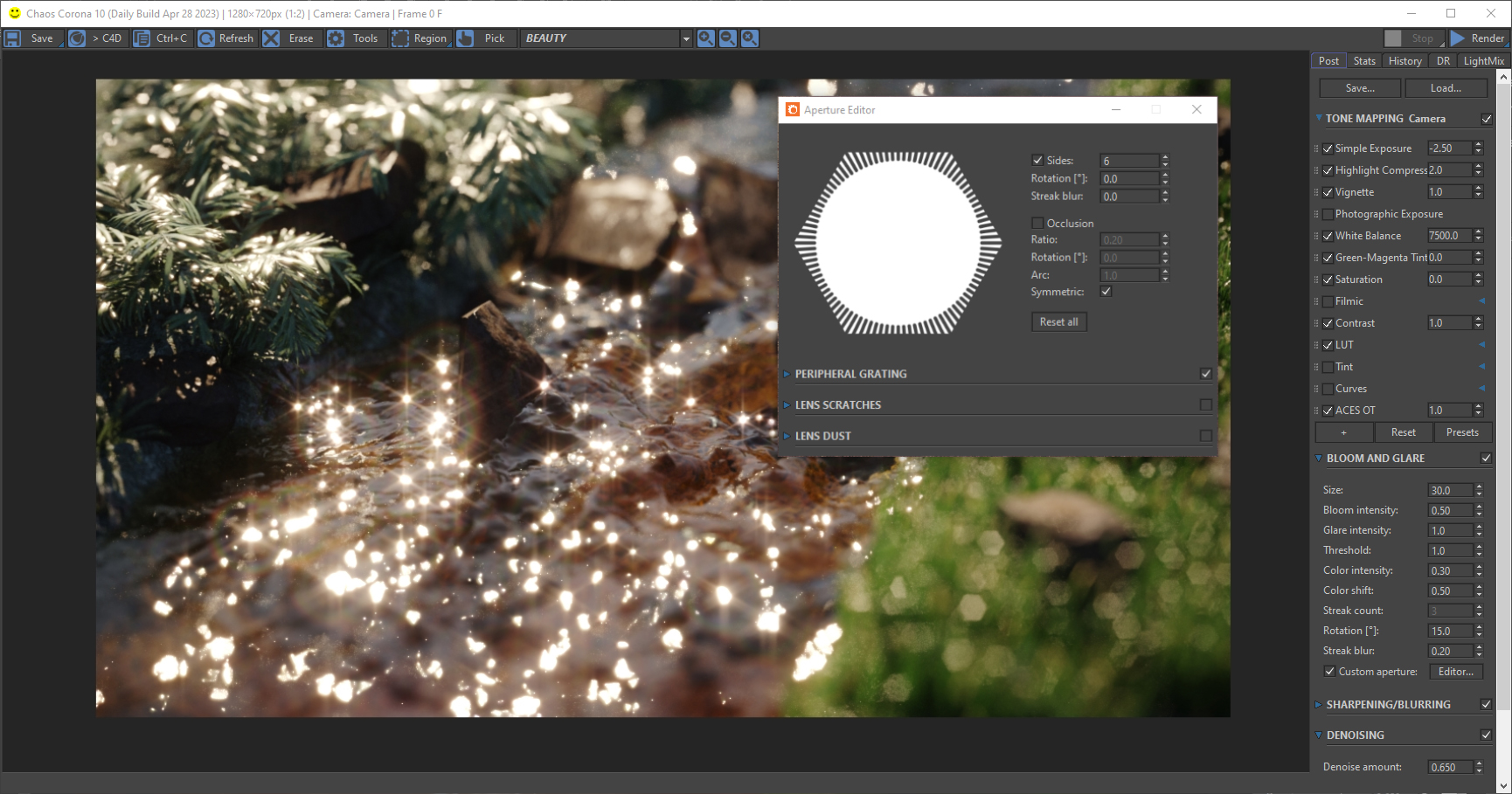This screenshot has width=1512, height=794.
Task: Click the Refresh icon in toolbar
Action: (x=206, y=38)
